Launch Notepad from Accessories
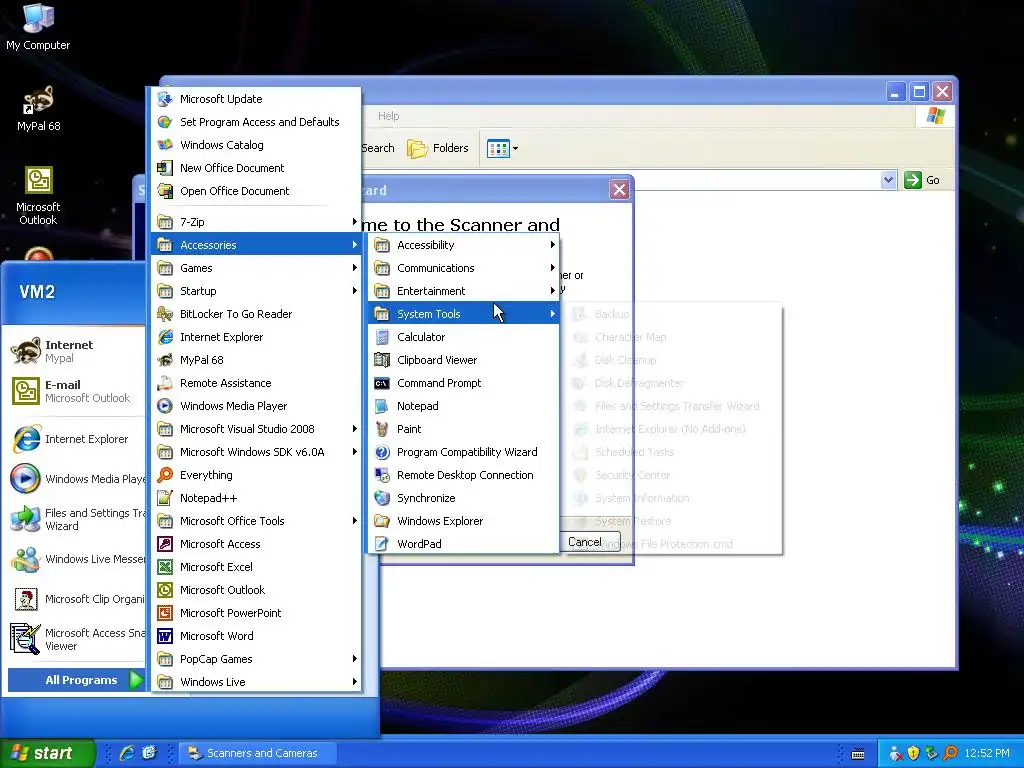This screenshot has height=768, width=1024. tap(464, 406)
